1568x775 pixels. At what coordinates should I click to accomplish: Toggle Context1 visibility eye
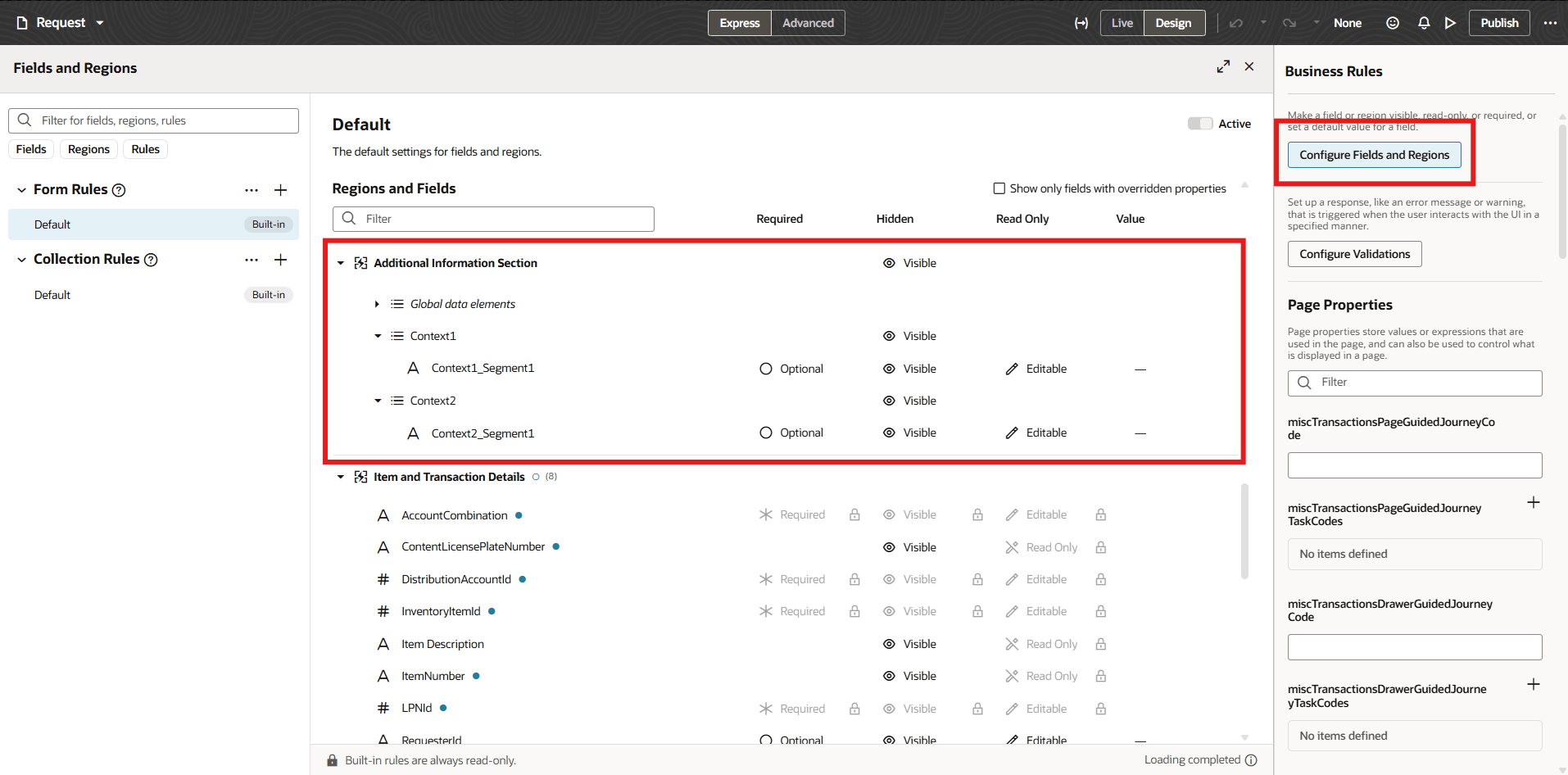(889, 336)
